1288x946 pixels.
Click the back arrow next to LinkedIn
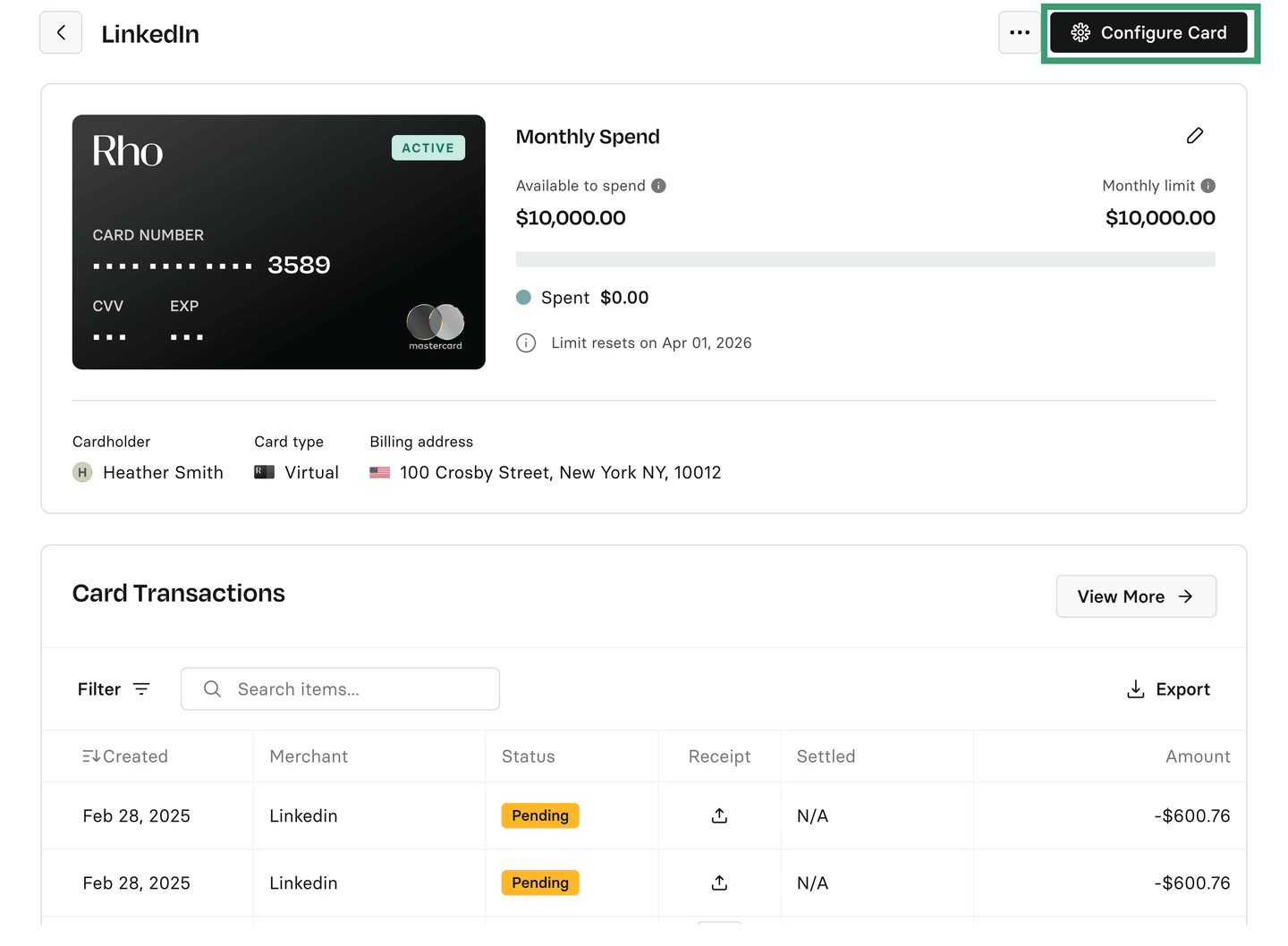pos(61,33)
